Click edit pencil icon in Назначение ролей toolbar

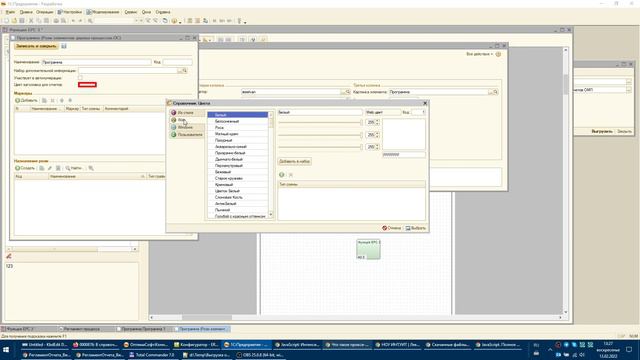(50, 168)
